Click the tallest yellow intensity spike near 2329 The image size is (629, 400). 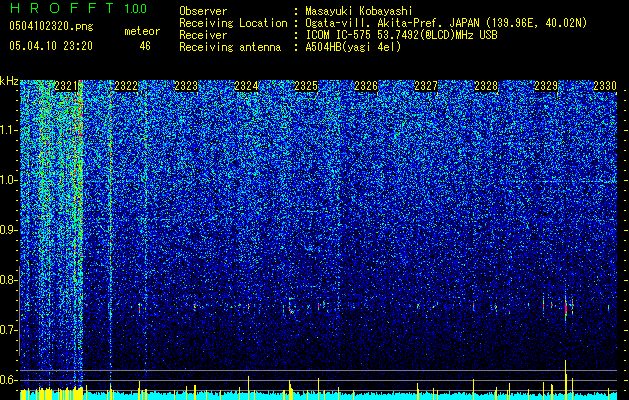click(x=566, y=379)
